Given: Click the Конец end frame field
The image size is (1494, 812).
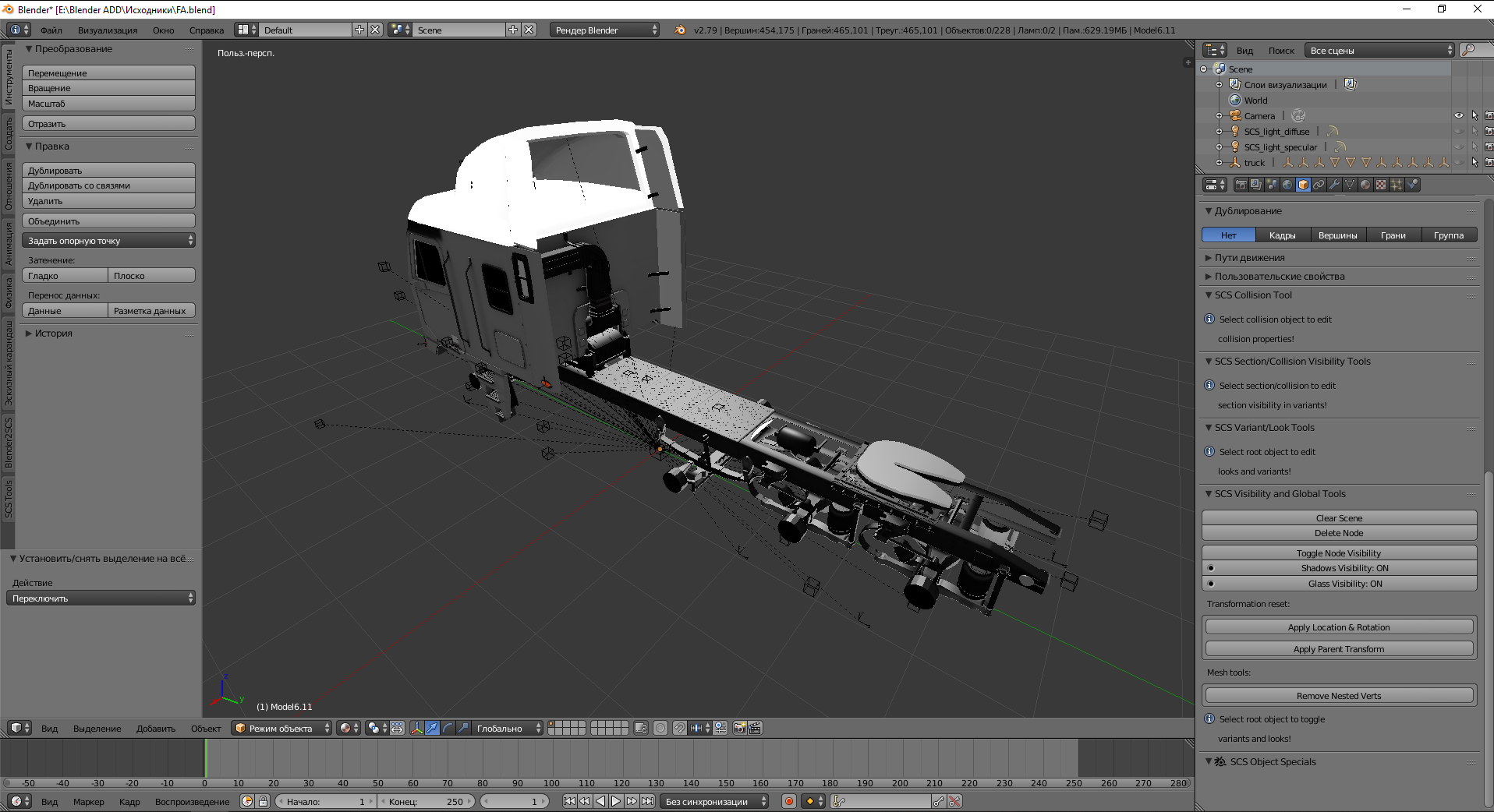Looking at the screenshot, I should [x=426, y=801].
